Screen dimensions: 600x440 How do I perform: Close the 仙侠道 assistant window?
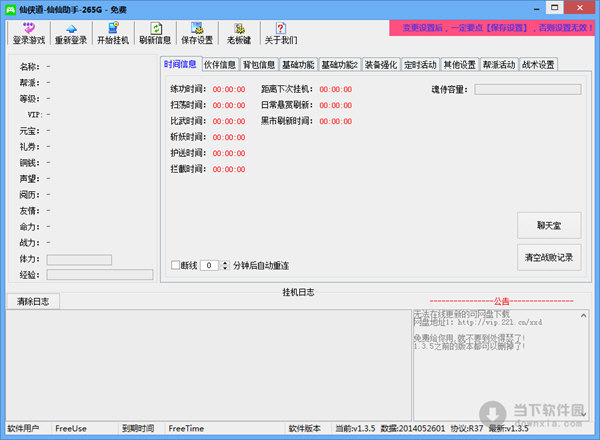pyautogui.click(x=580, y=8)
